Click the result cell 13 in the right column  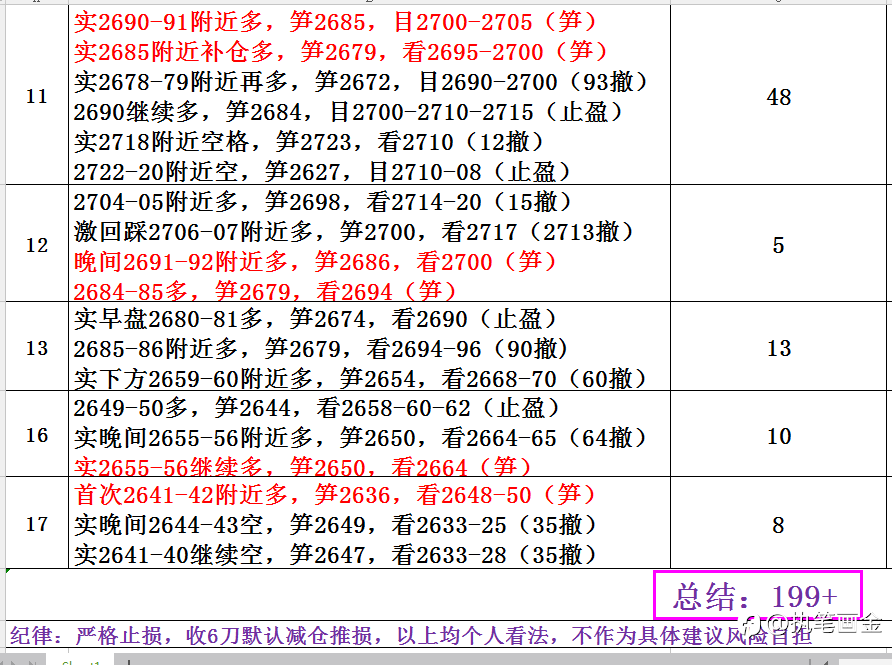click(778, 347)
